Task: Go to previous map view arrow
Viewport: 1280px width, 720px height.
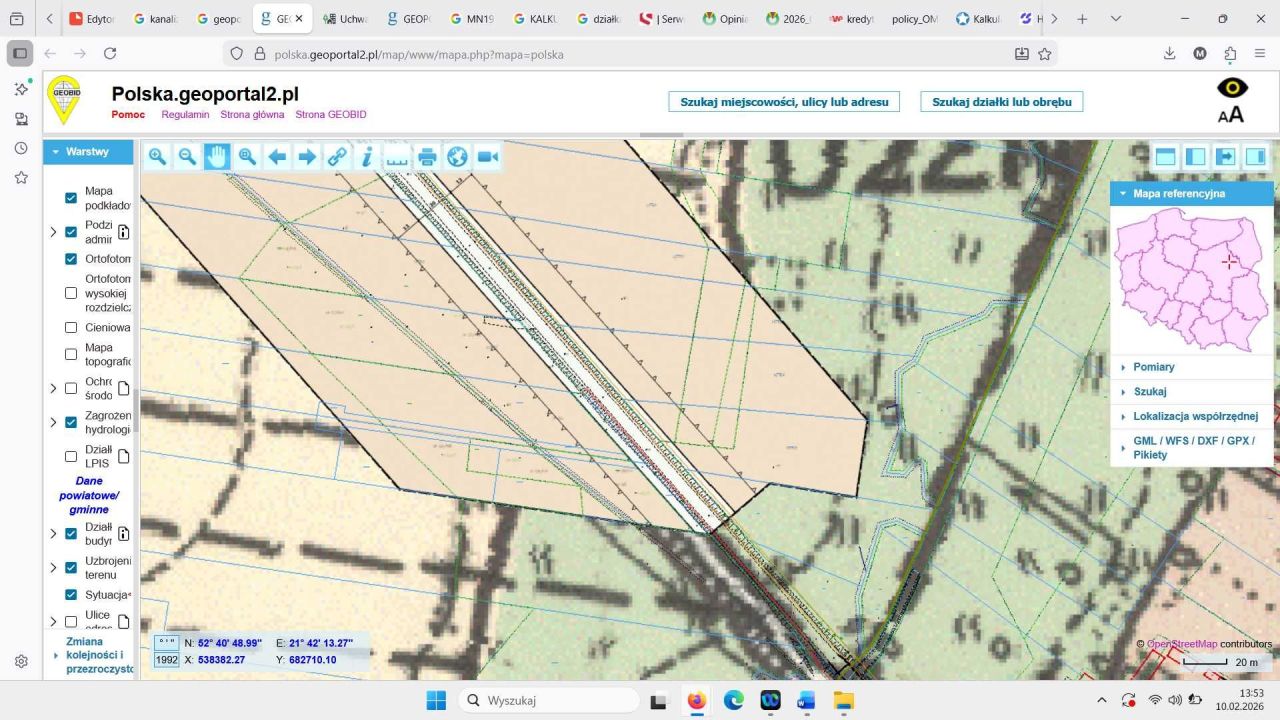Action: tap(277, 156)
